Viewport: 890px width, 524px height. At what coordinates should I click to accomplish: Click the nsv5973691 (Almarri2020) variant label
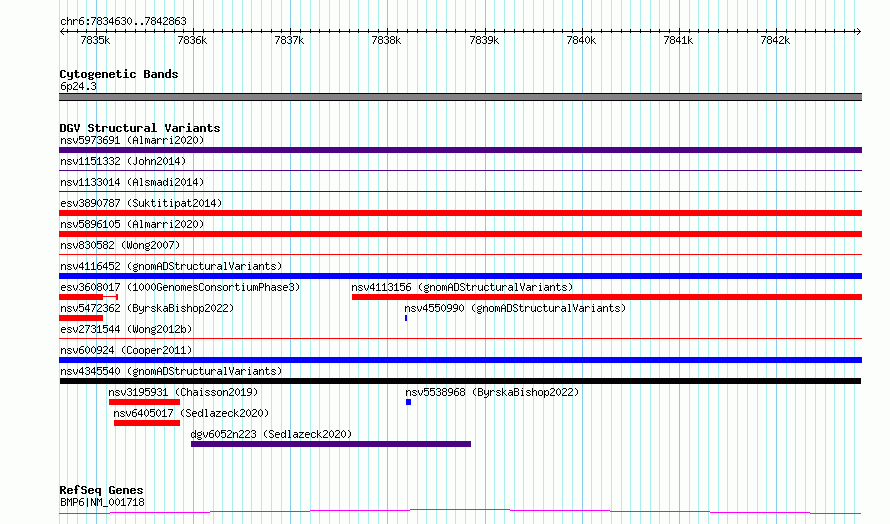pos(132,140)
